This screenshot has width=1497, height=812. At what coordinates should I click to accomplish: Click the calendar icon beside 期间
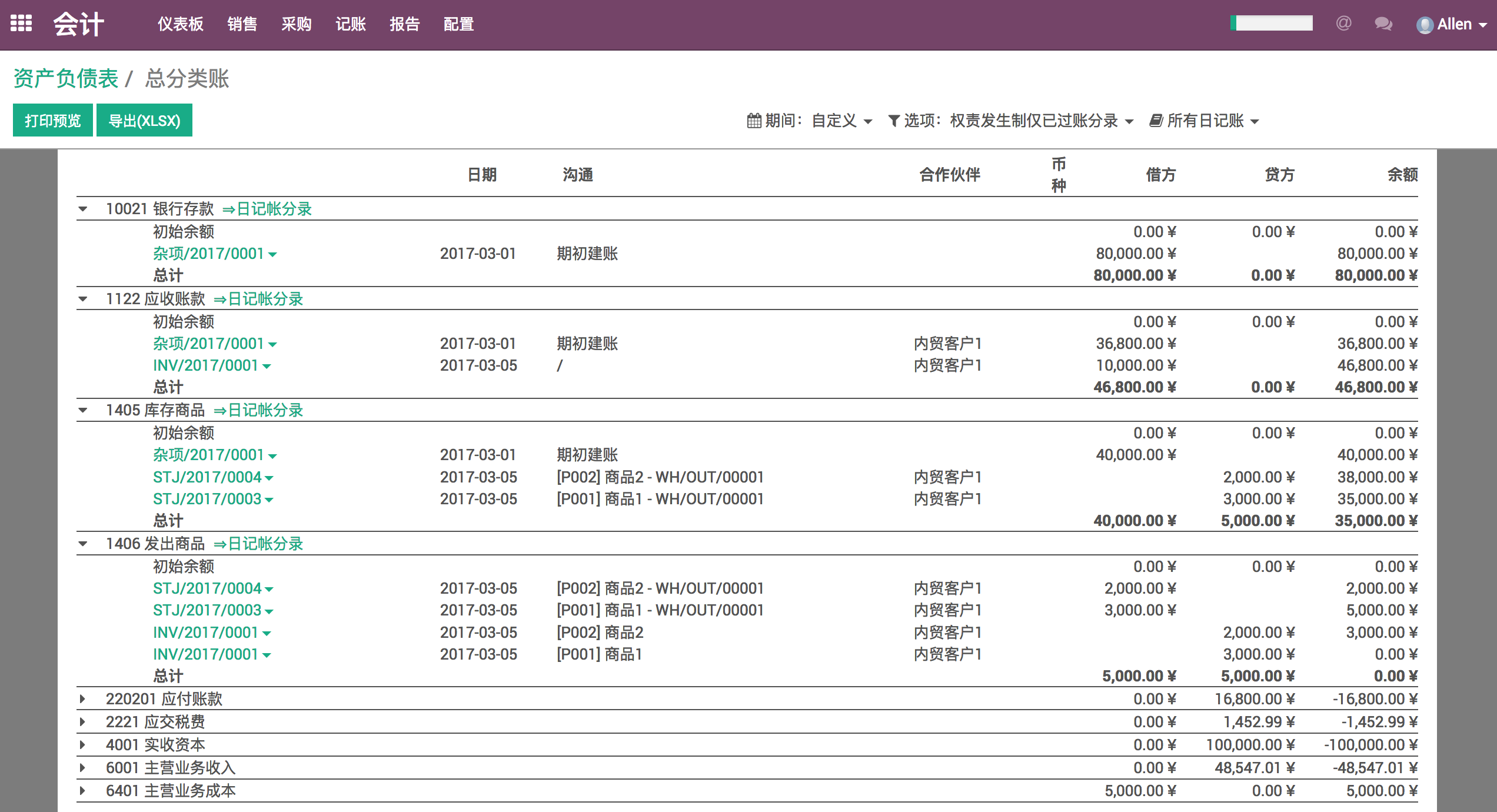point(754,121)
